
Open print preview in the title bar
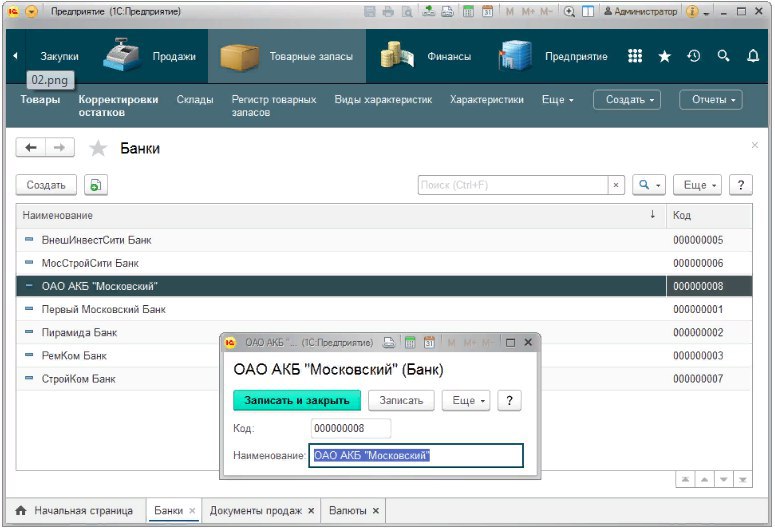point(407,11)
